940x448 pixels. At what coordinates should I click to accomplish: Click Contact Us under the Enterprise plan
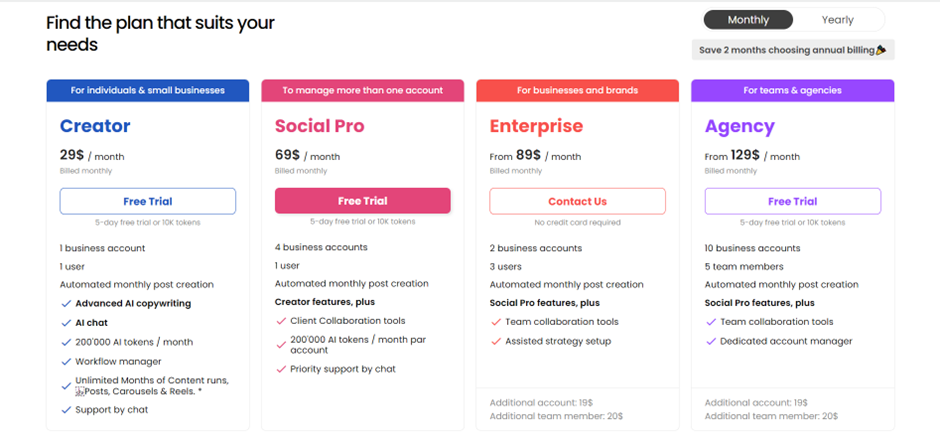click(x=577, y=202)
